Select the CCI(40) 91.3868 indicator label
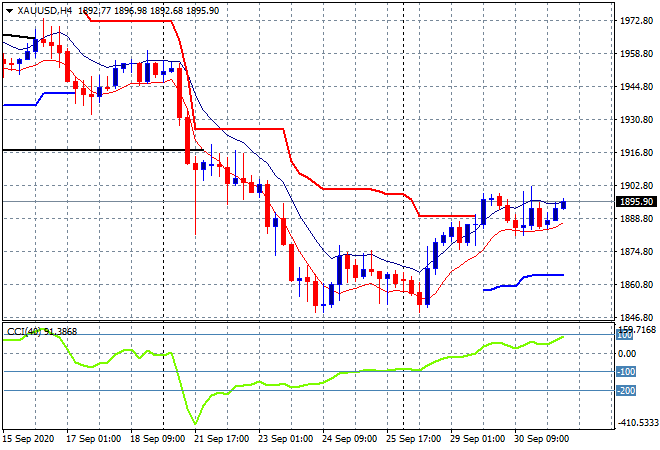This screenshot has height=450, width=660. click(42, 332)
